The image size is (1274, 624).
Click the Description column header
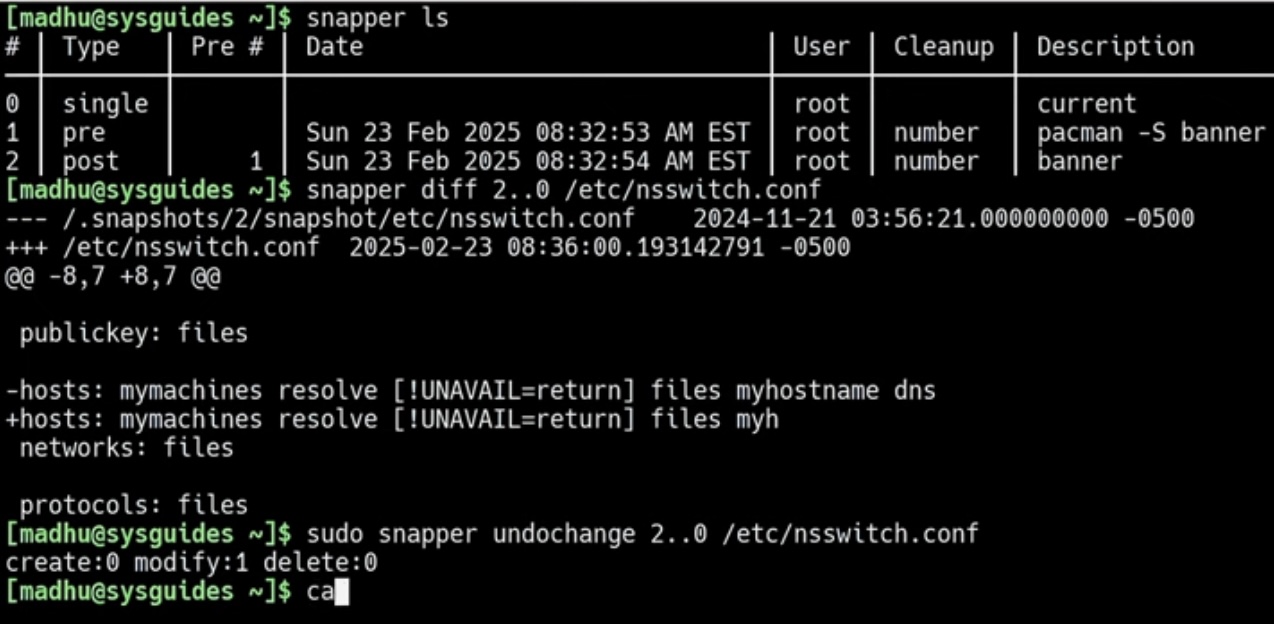[1116, 47]
